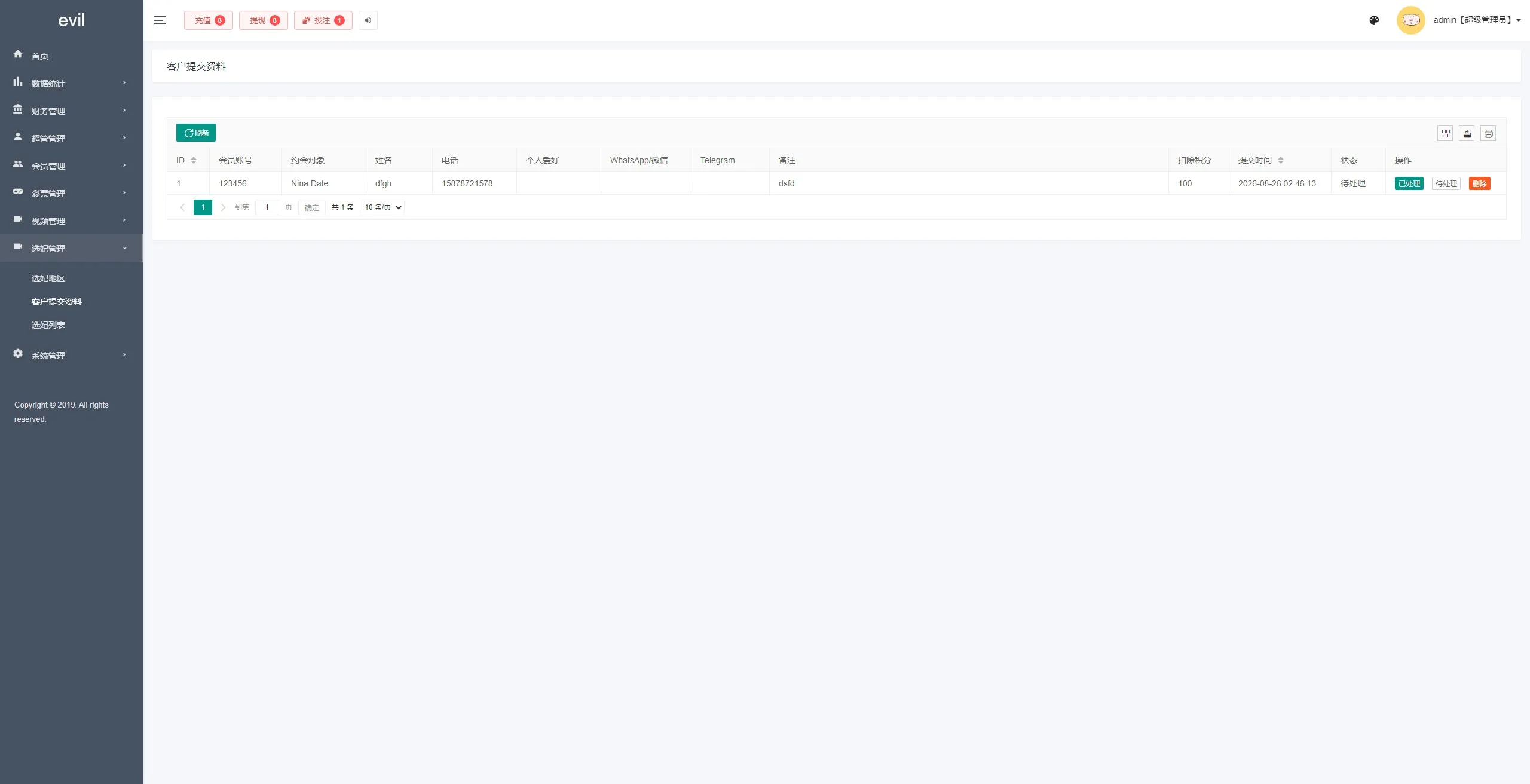Image resolution: width=1530 pixels, height=784 pixels.
Task: Open the 充值 notification button
Action: [209, 20]
